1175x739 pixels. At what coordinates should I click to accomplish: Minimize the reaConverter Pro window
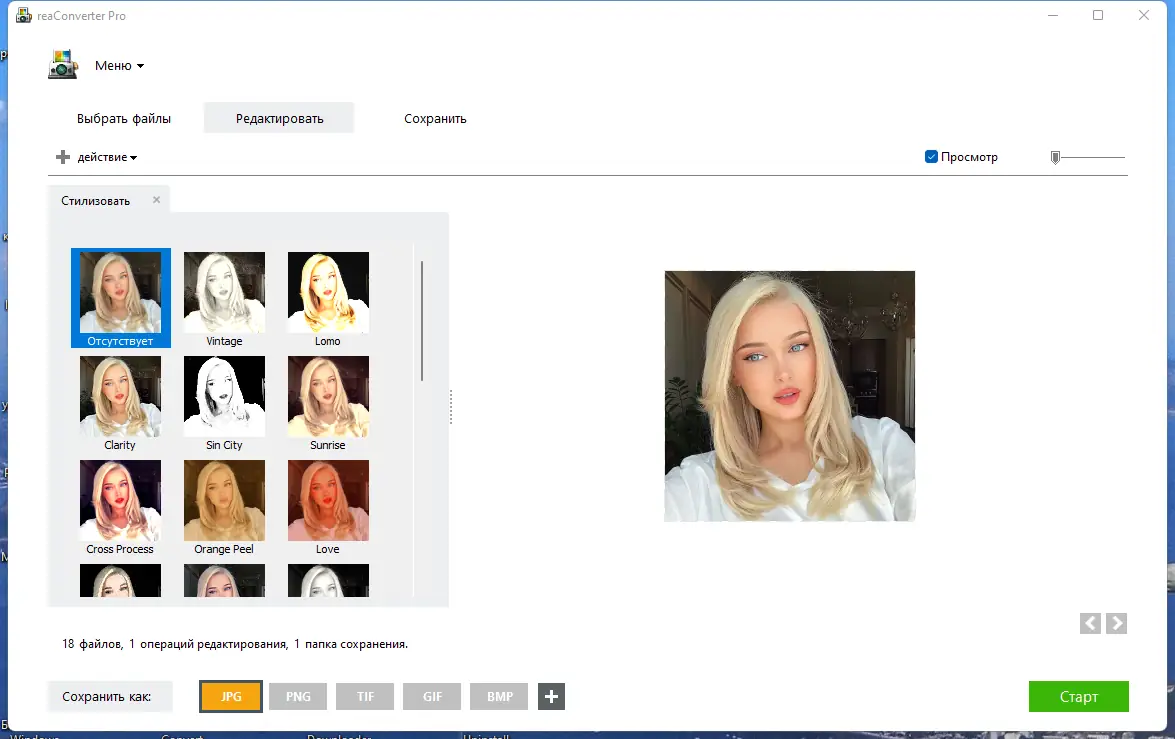[1053, 15]
